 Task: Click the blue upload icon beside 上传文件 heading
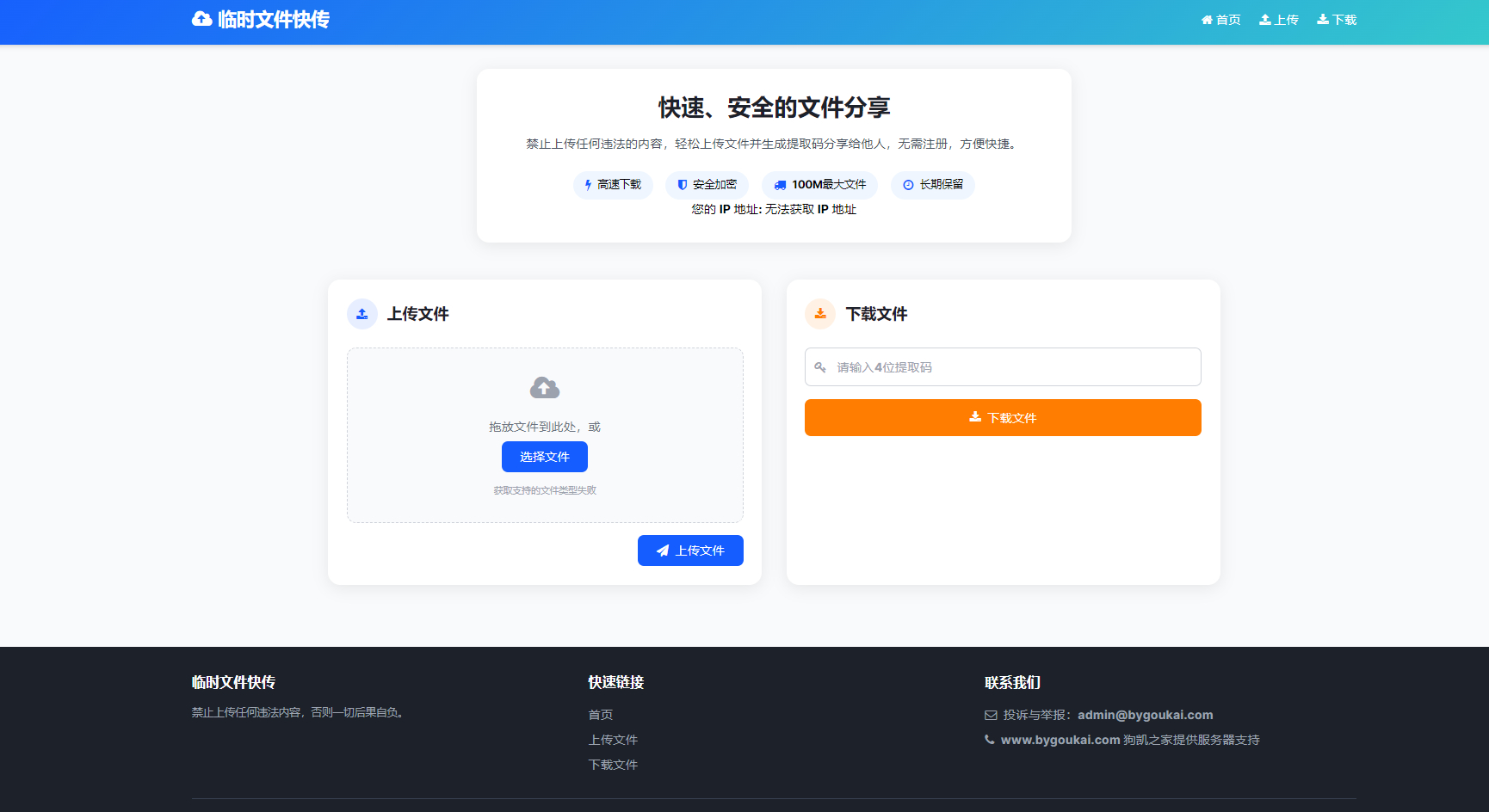click(x=362, y=314)
